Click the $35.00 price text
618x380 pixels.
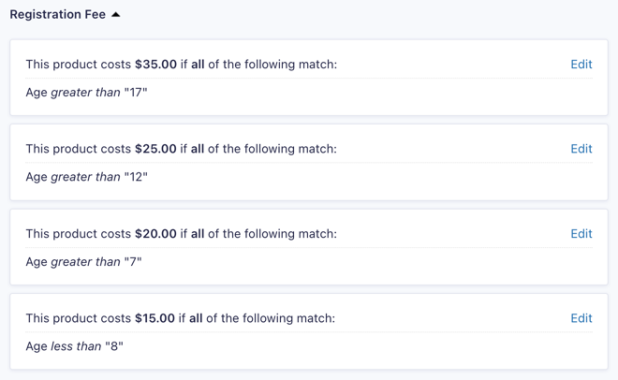pos(156,64)
